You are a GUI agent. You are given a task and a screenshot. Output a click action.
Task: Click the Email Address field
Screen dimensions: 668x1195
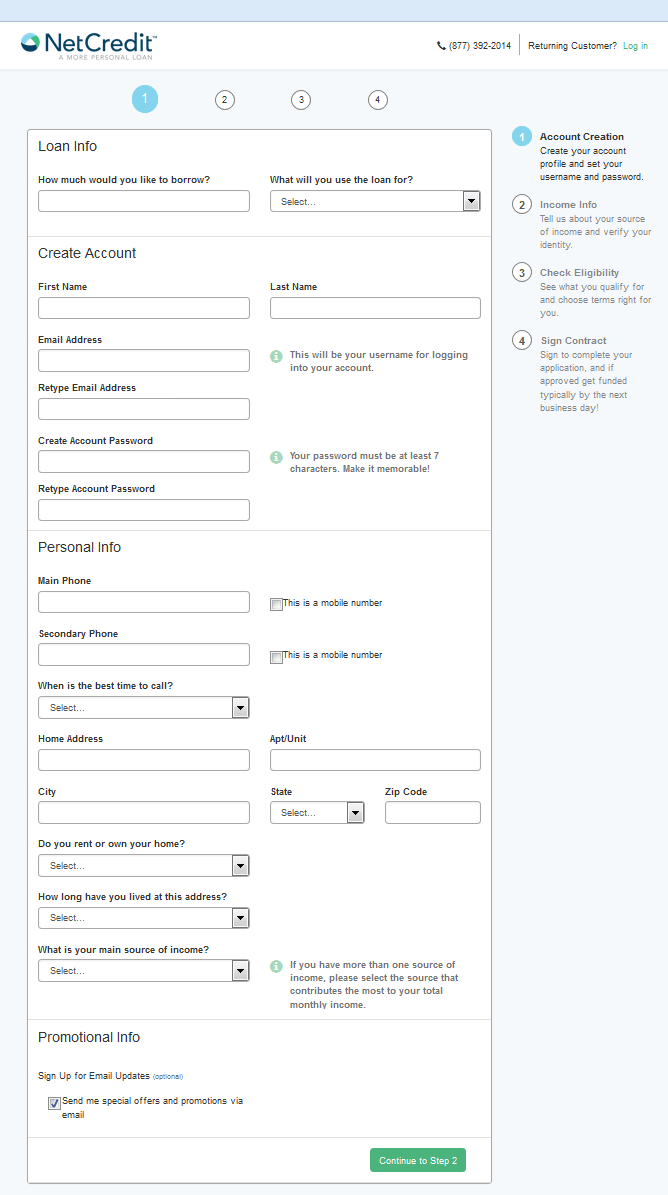(x=144, y=360)
